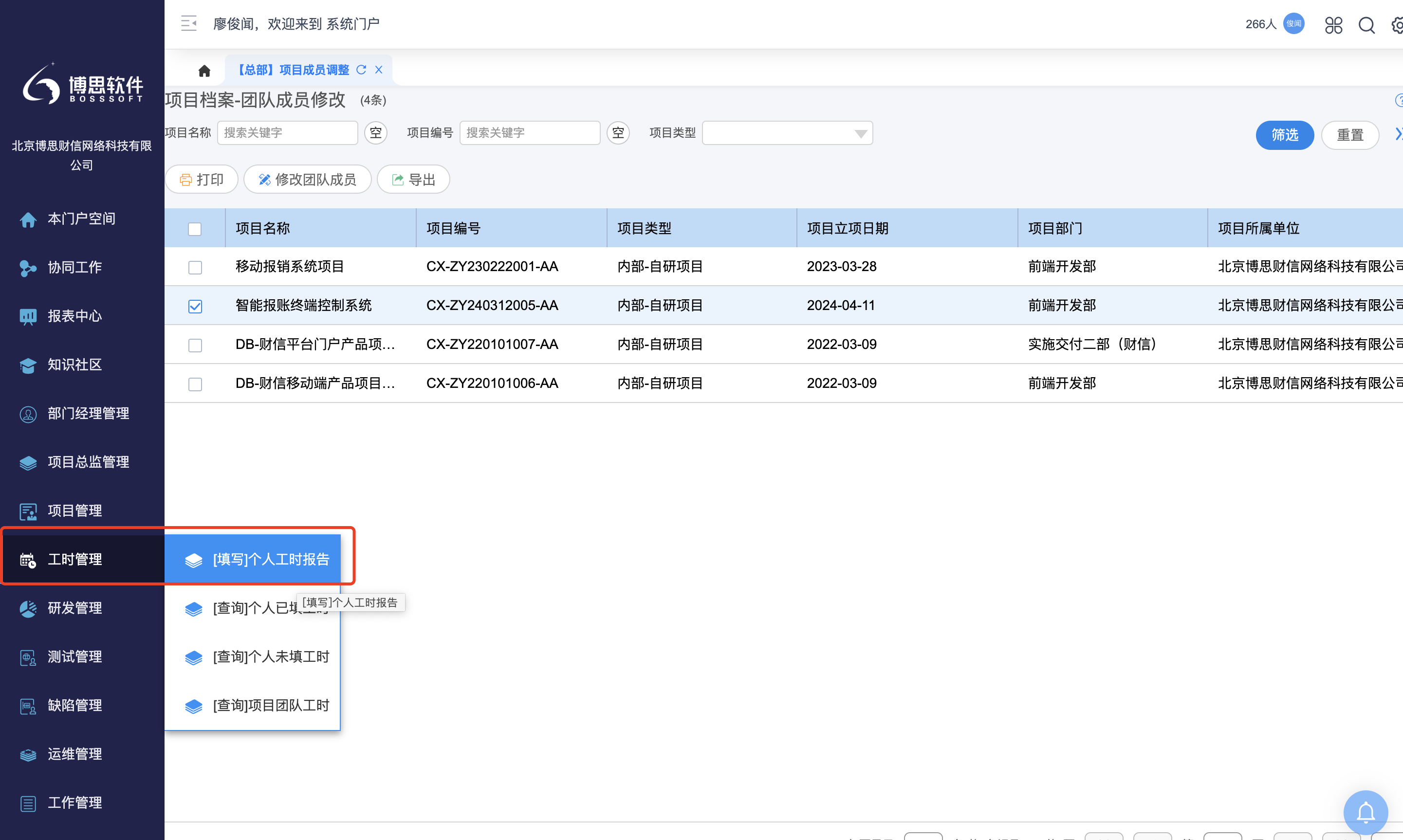Image resolution: width=1403 pixels, height=840 pixels.
Task: Click the 修改团队成员 button
Action: coord(308,180)
